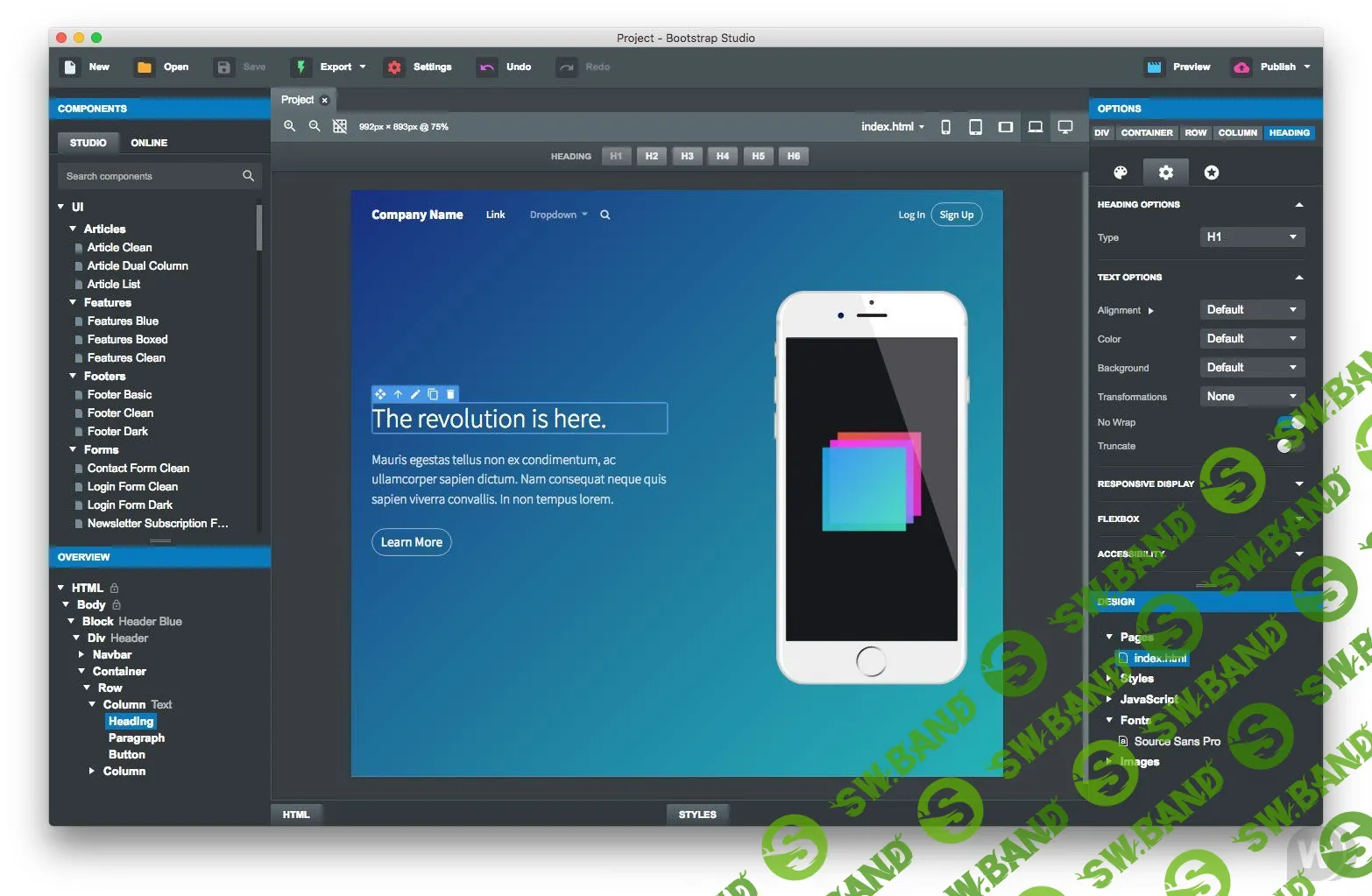Screen dimensions: 1372x896
Task: Select heading level H3
Action: point(687,156)
